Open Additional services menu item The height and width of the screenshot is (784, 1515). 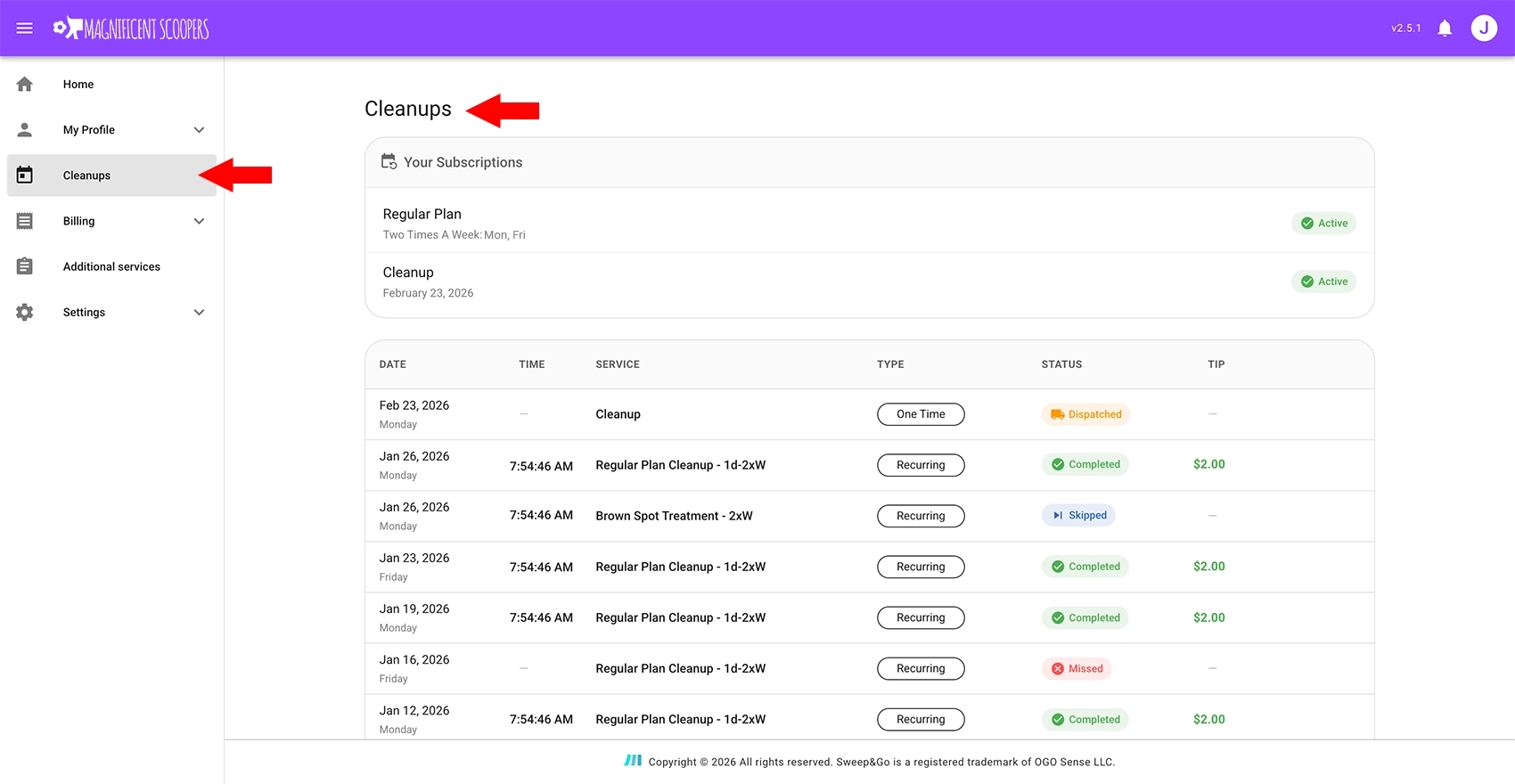pos(111,266)
